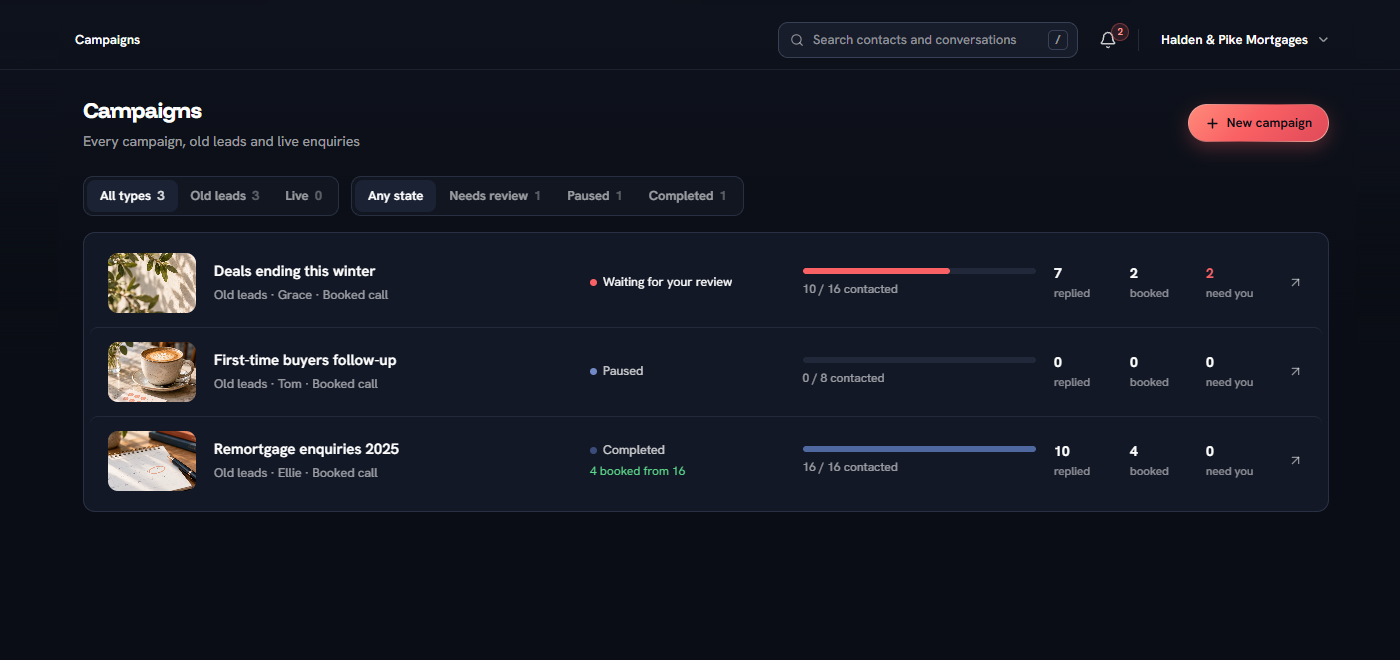Click the First-time buyers follow-up progress bar
Viewport: 1400px width, 660px height.
pyautogui.click(x=919, y=360)
